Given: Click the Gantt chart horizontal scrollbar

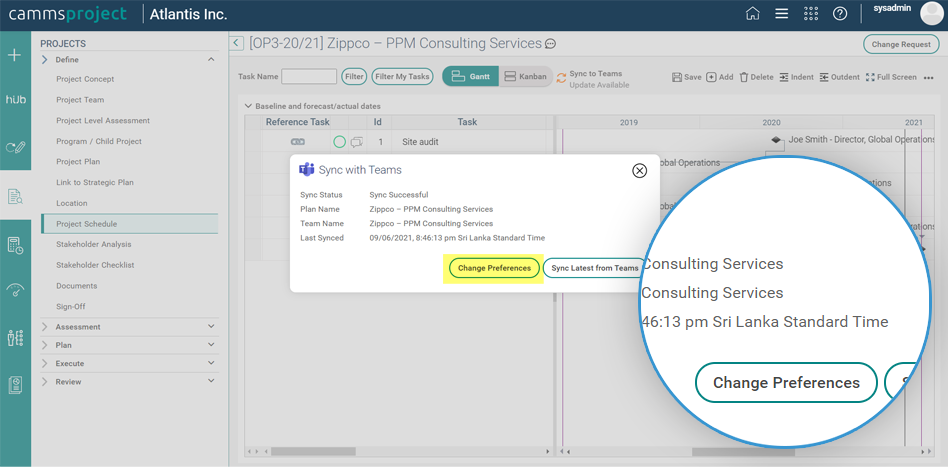Looking at the screenshot, I should [744, 451].
